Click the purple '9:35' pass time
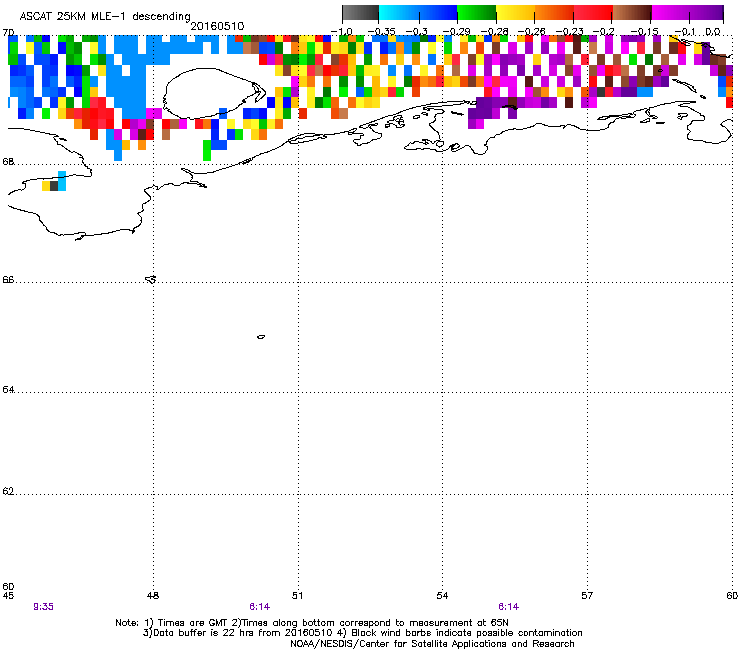Viewport: 740px width, 650px height. coord(43,607)
